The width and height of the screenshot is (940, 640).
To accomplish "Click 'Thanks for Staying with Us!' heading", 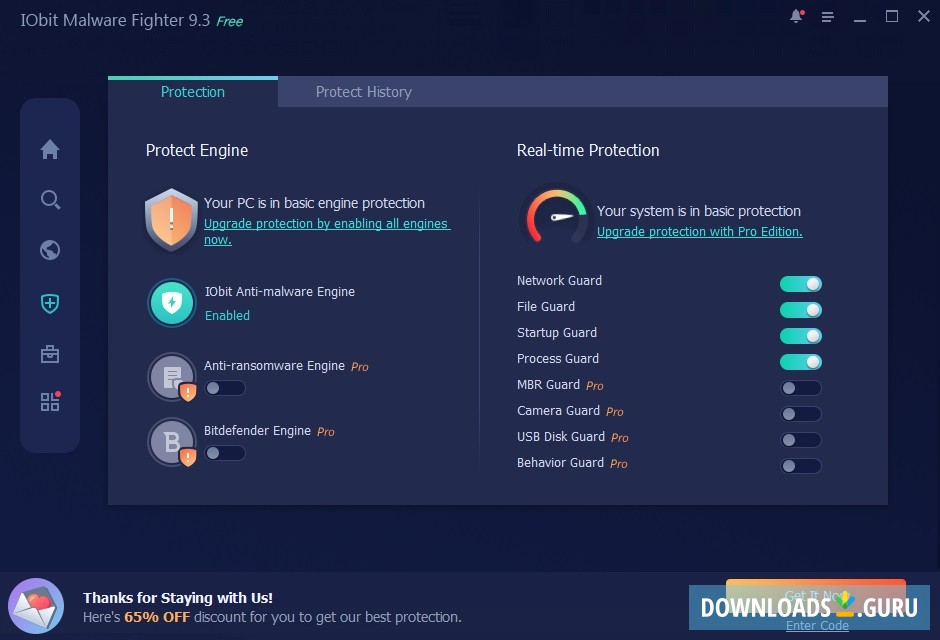I will tap(178, 598).
